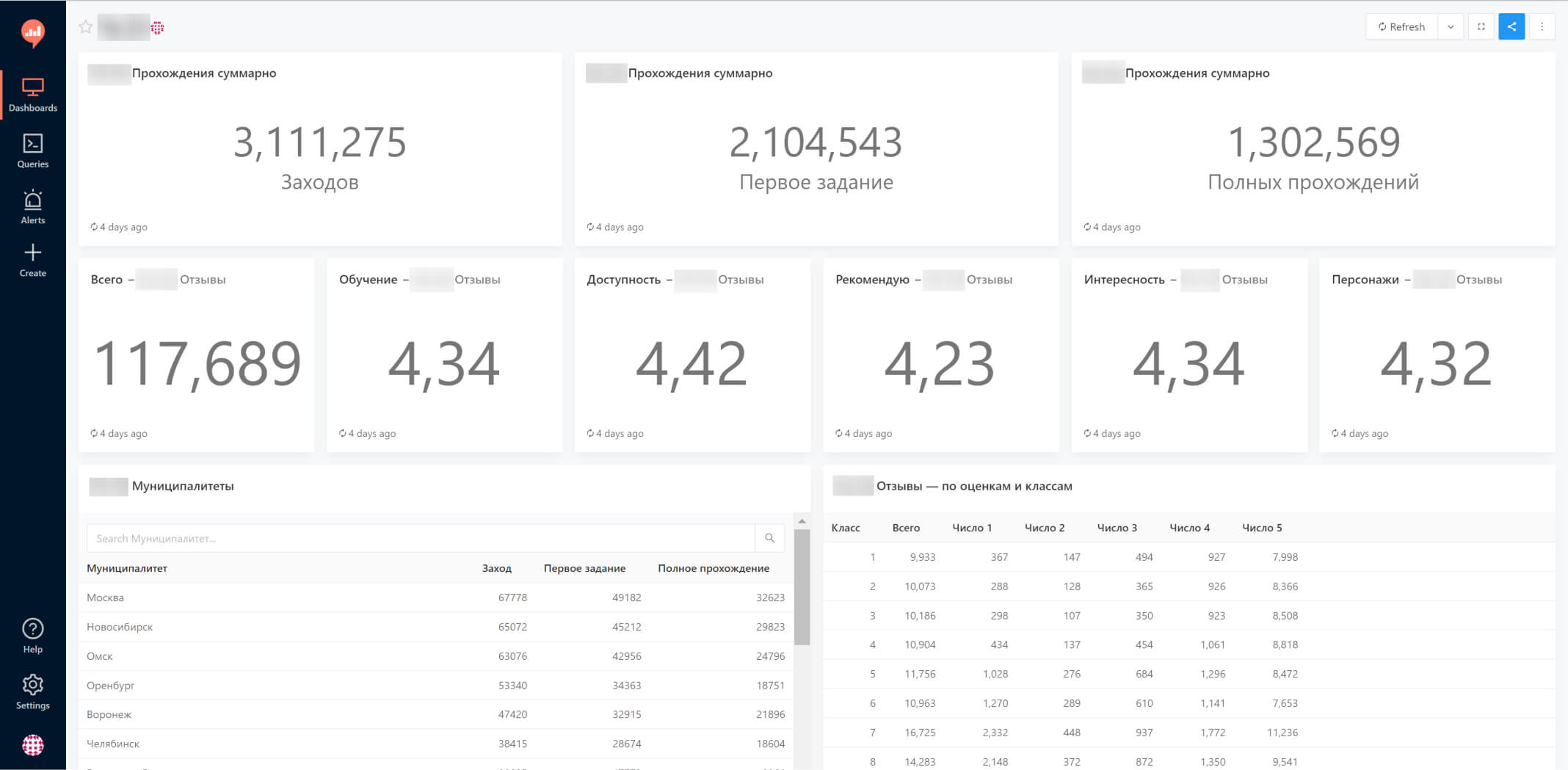Open Settings from the sidebar
Image resolution: width=1568 pixels, height=770 pixels.
[33, 692]
